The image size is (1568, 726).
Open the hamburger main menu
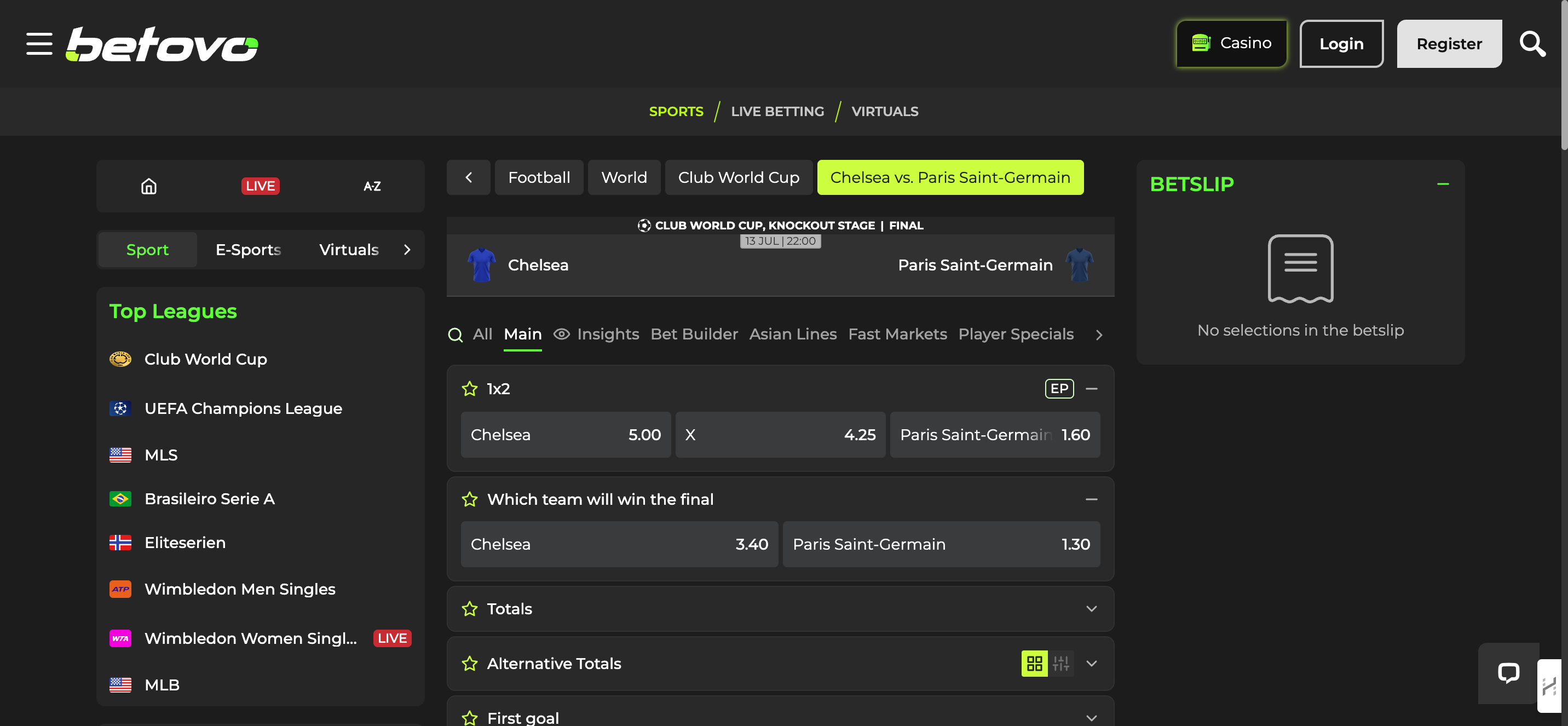pos(39,44)
